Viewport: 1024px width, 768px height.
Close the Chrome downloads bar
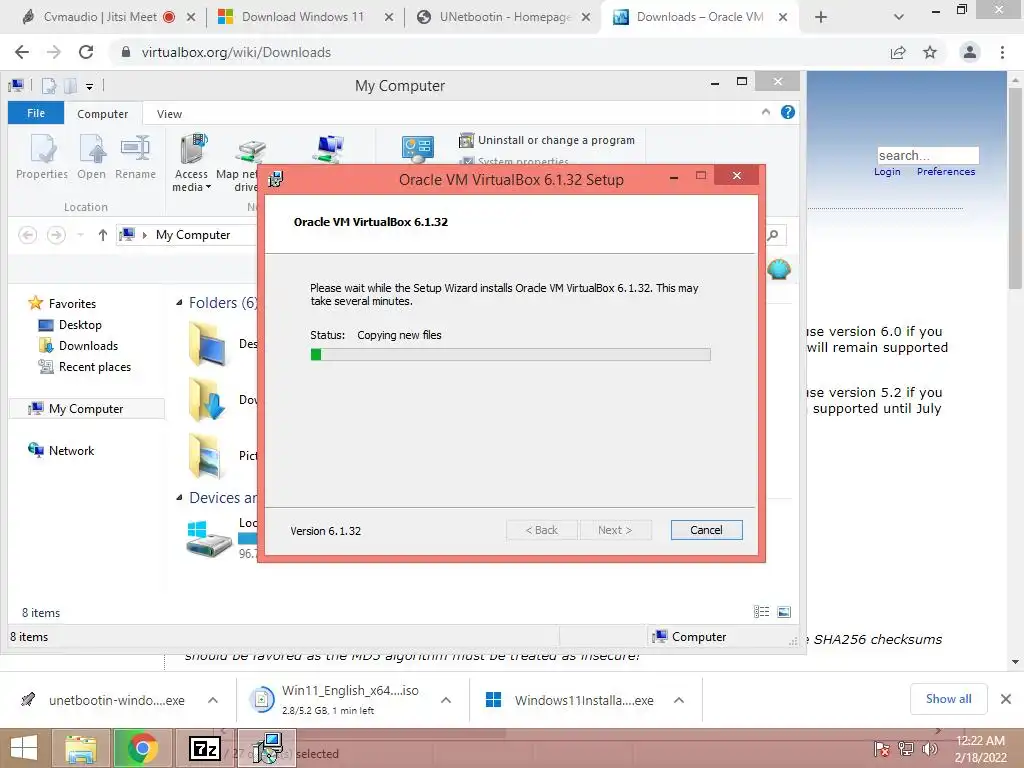click(1006, 699)
